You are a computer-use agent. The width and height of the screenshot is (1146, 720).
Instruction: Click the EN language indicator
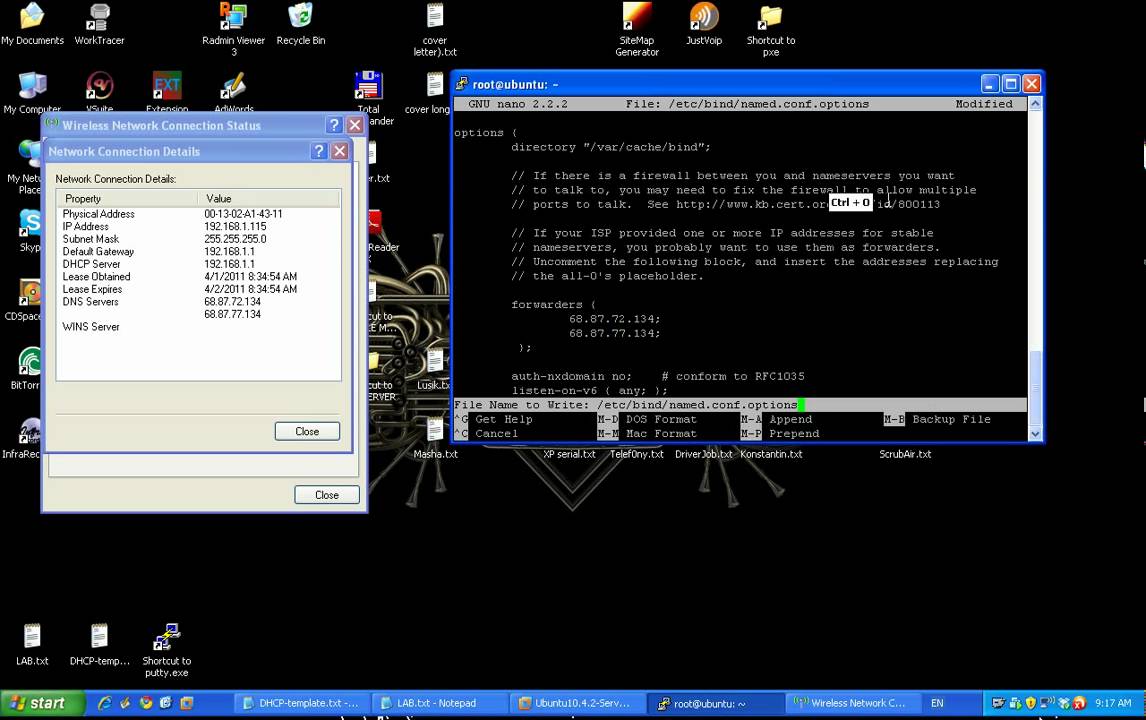coord(937,703)
